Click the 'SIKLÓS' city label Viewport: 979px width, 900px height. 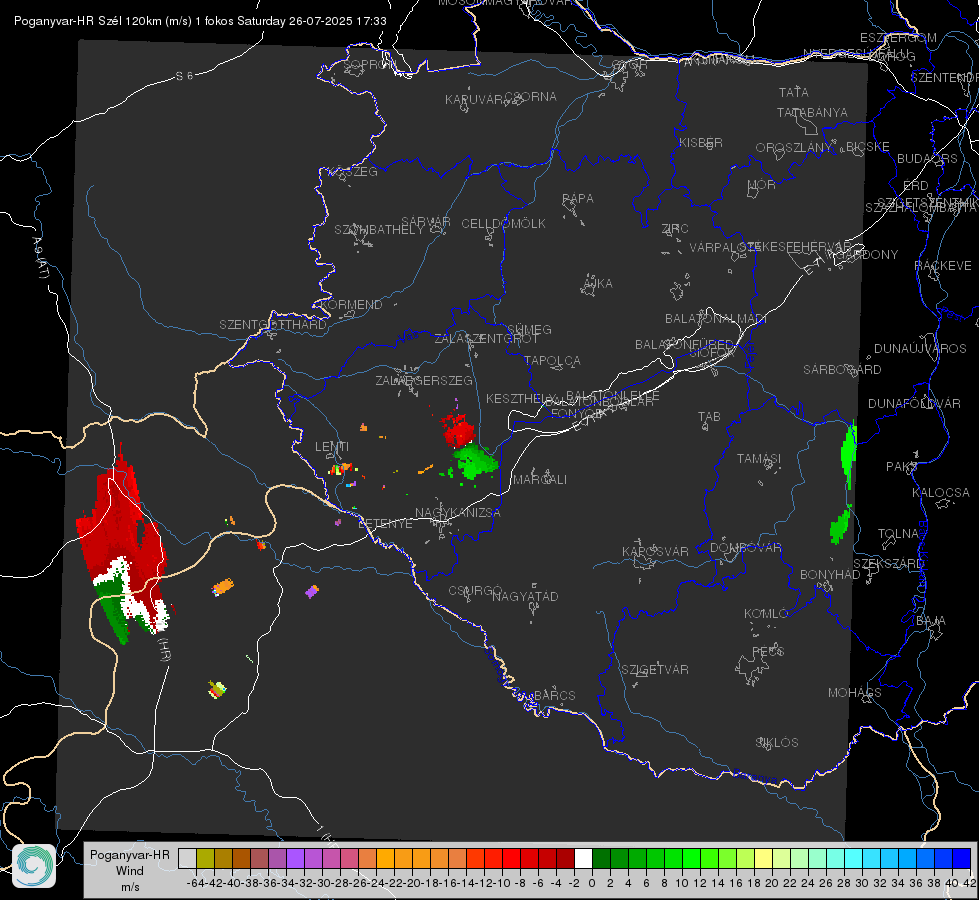tap(777, 743)
